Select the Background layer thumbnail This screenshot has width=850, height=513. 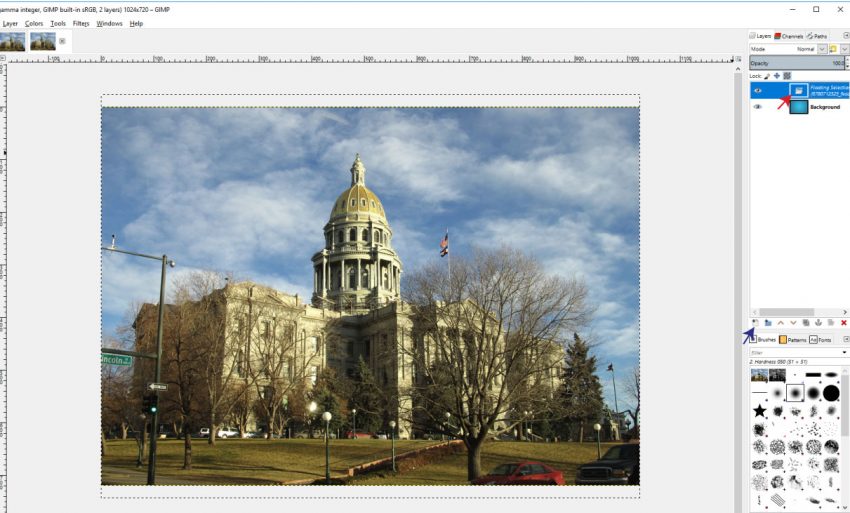tap(799, 107)
